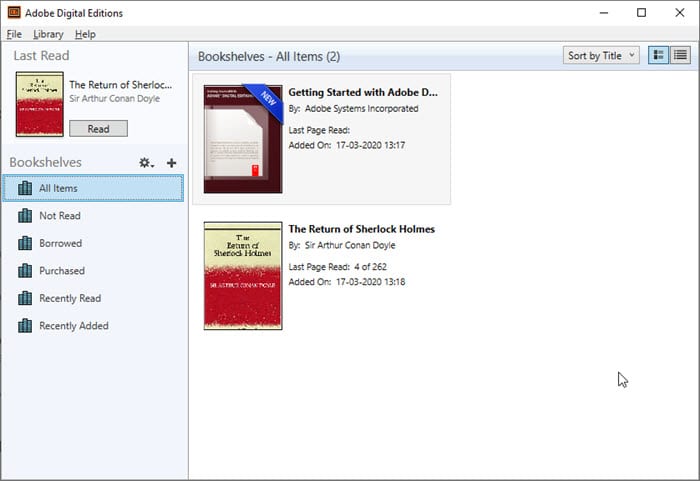Select the Purchased bookshelf
Screen dimensions: 700x482
click(x=93, y=271)
